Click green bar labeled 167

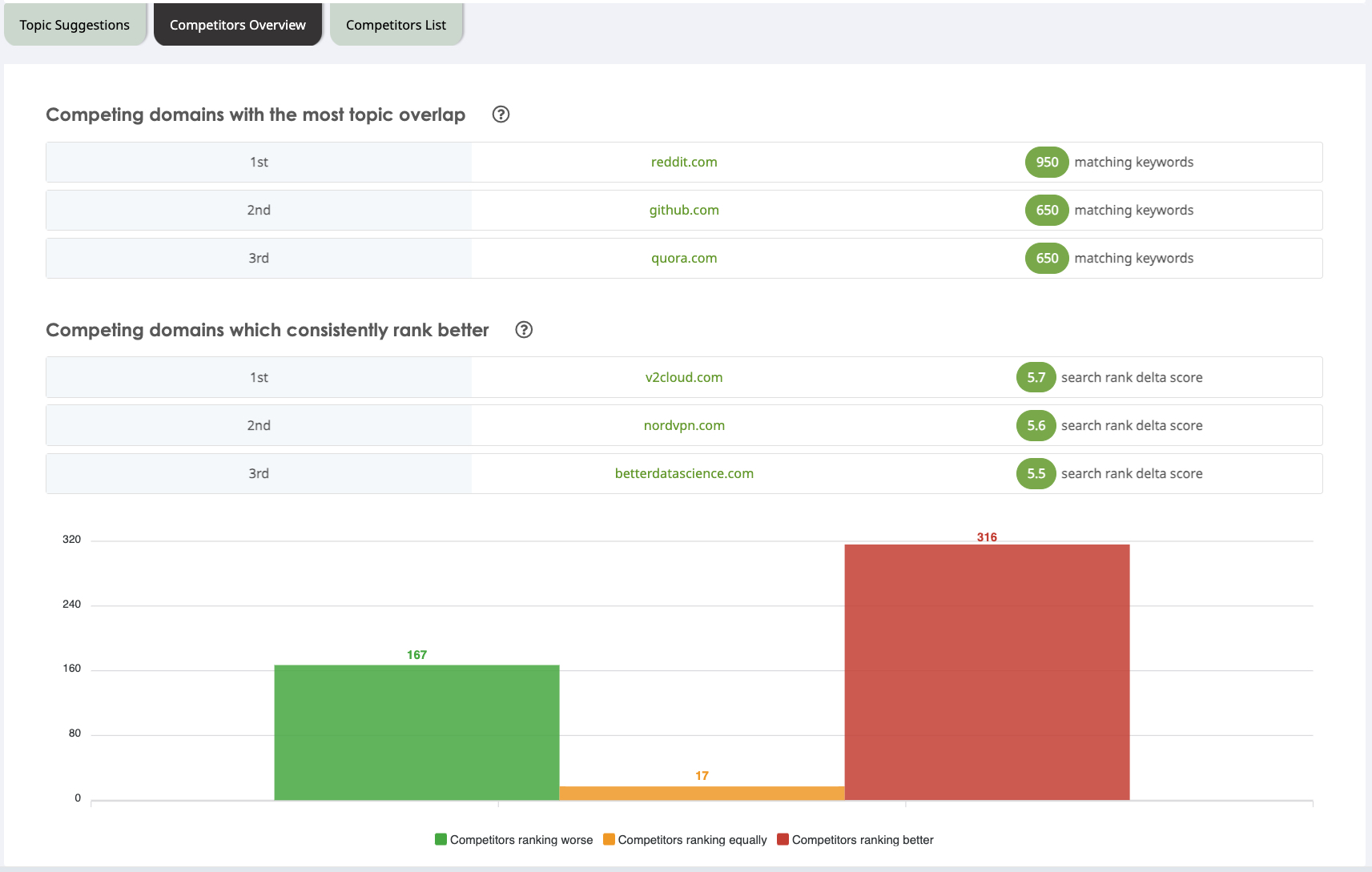(416, 732)
